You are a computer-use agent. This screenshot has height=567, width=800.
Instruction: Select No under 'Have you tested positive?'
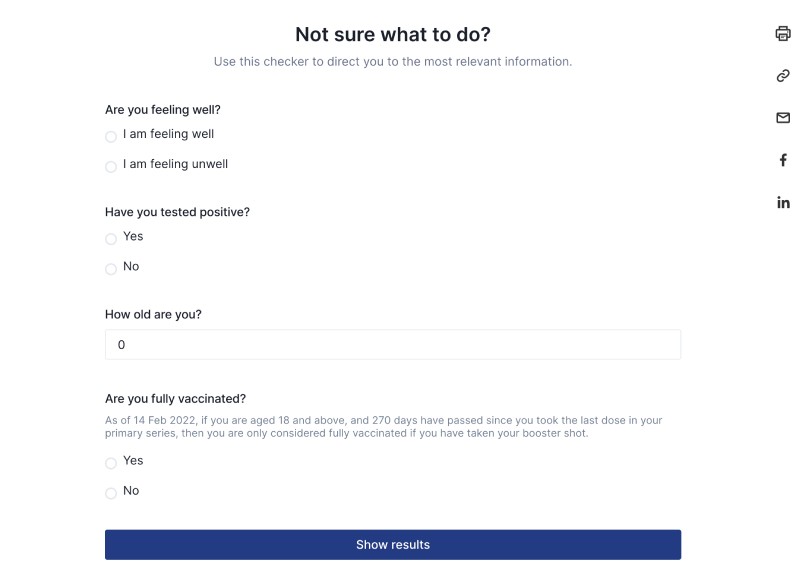tap(111, 269)
